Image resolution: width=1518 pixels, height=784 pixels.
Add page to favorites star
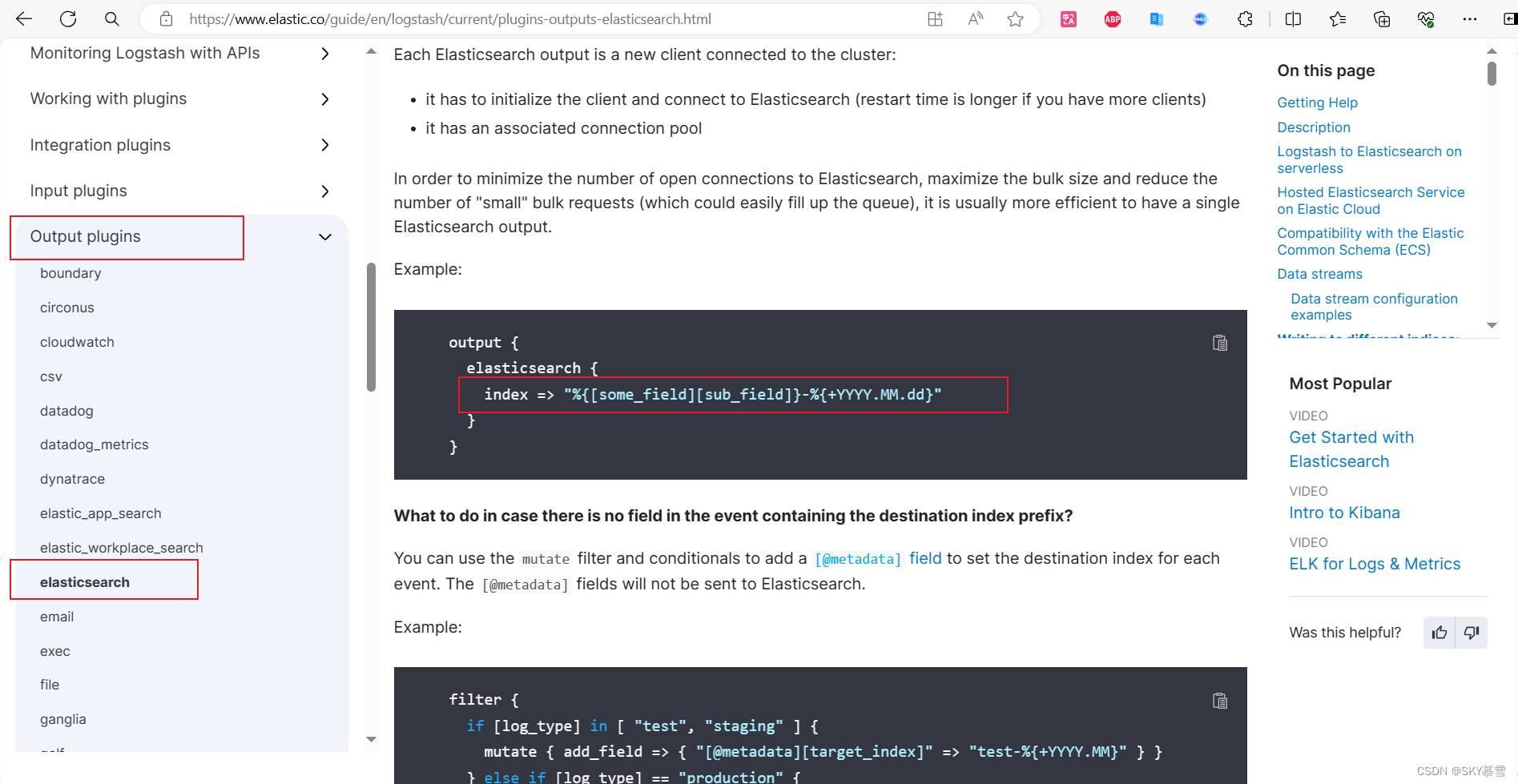click(x=1015, y=19)
